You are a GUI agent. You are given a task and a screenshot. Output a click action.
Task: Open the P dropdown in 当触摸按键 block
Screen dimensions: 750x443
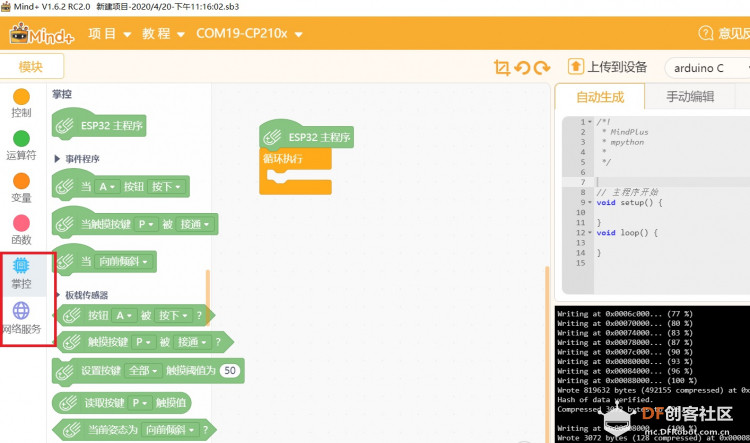[x=145, y=224]
